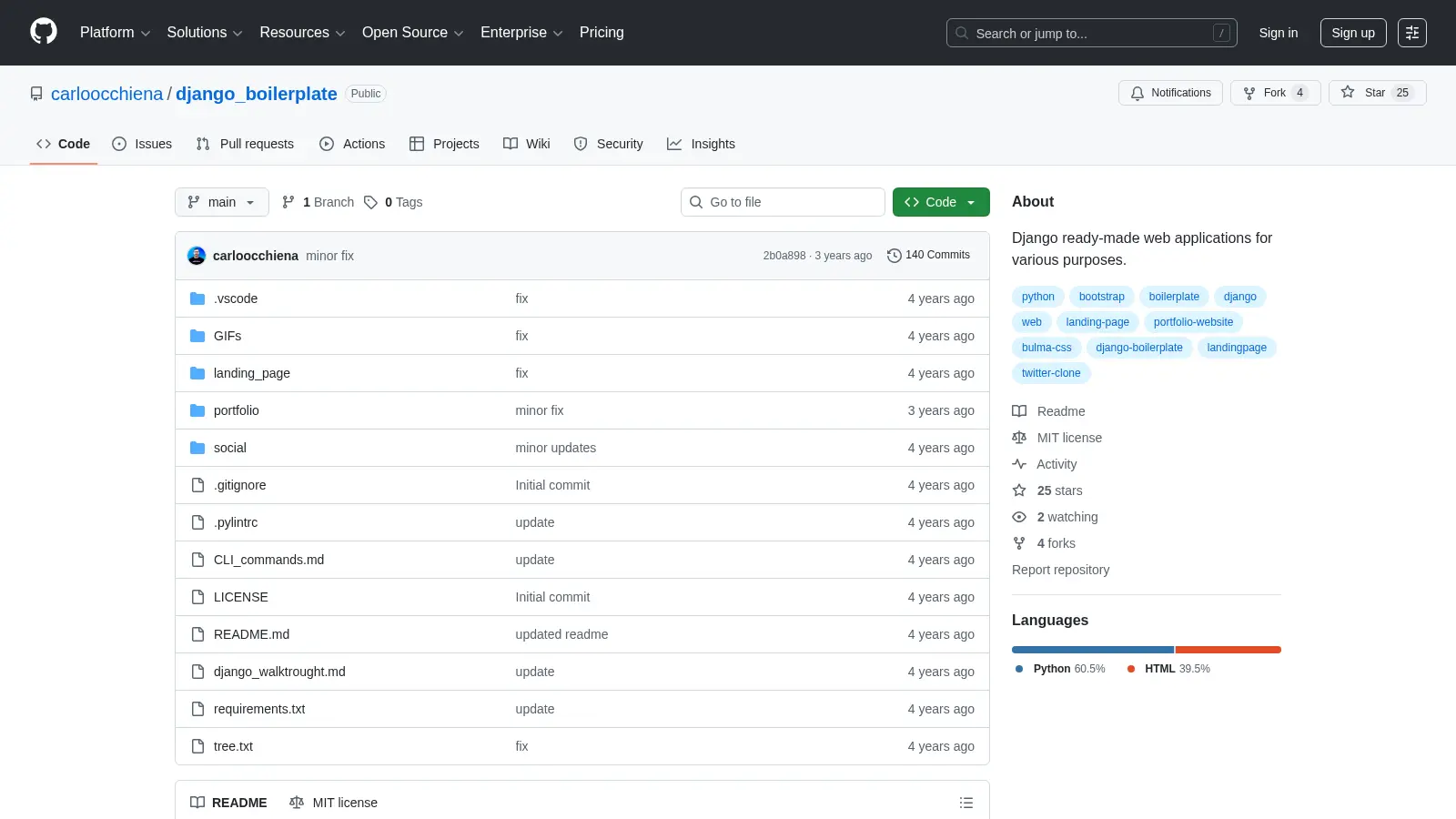The height and width of the screenshot is (819, 1456).
Task: Click the Sign in link
Action: click(1279, 33)
